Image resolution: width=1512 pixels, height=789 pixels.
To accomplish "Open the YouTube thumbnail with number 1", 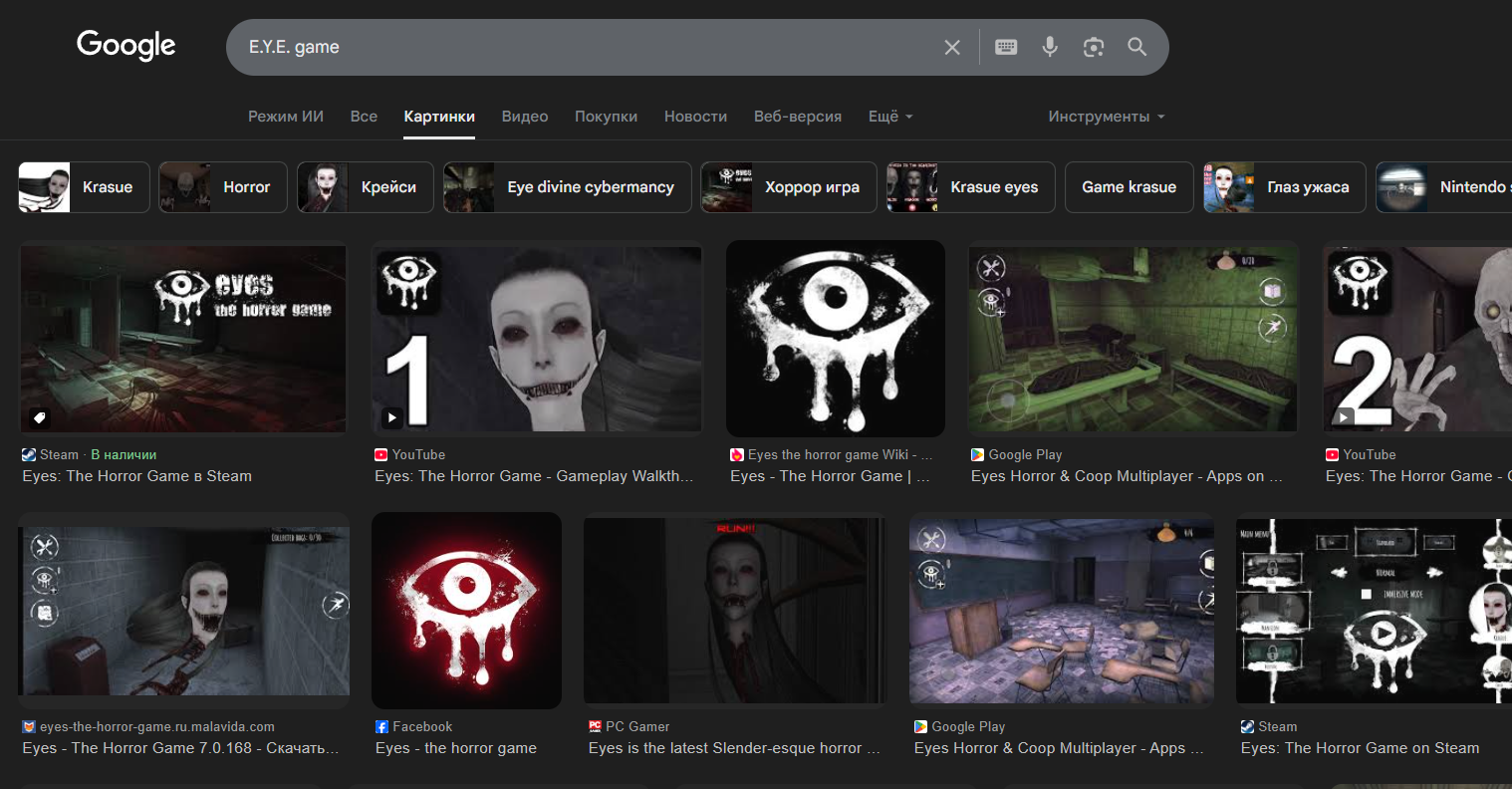I will [537, 339].
